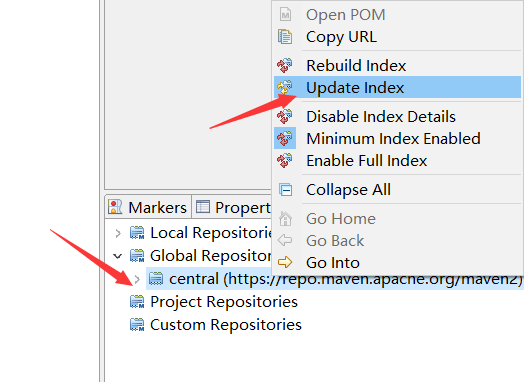Image resolution: width=524 pixels, height=382 pixels.
Task: Select Rebuild Index menu entry
Action: click(x=397, y=65)
